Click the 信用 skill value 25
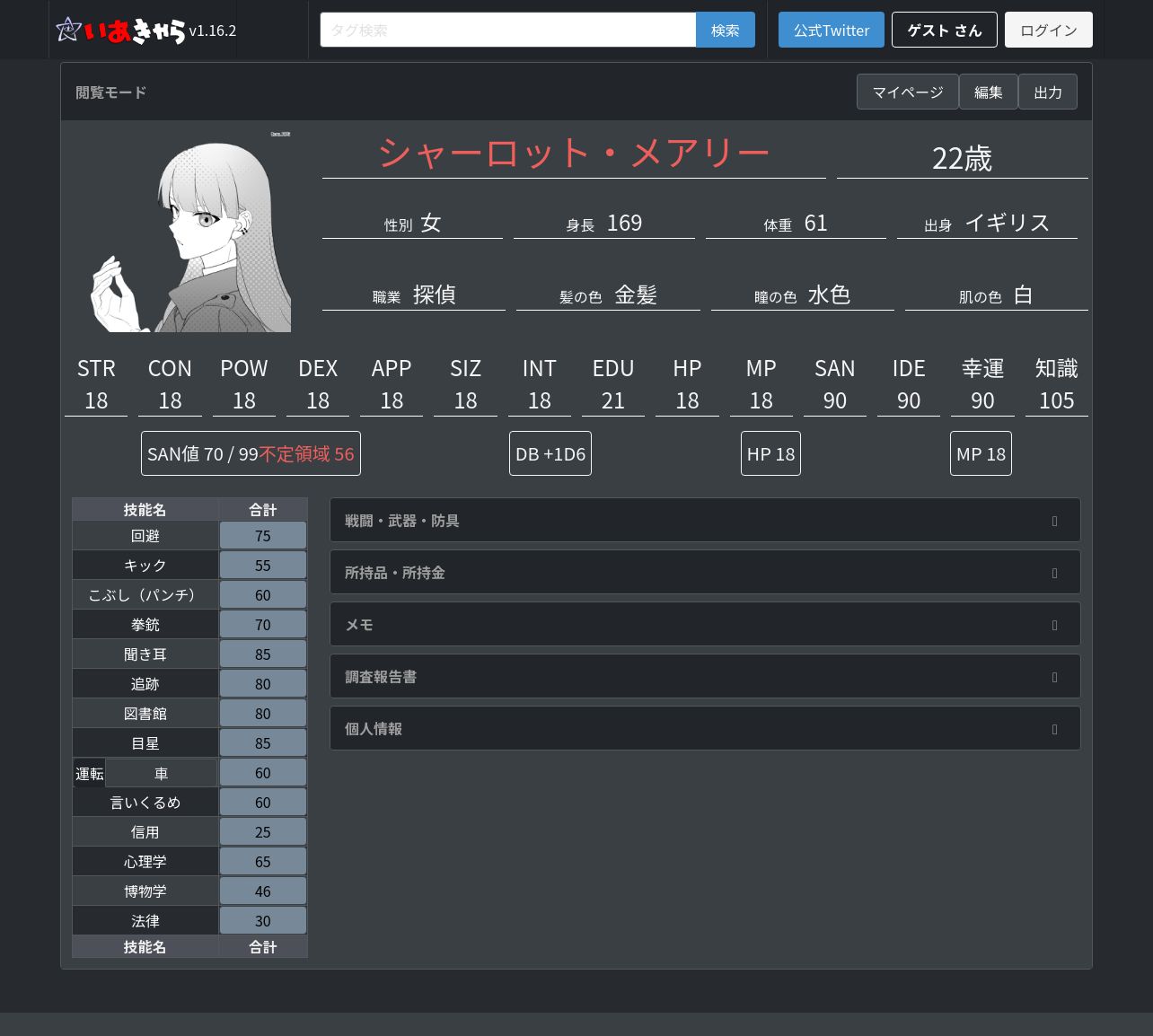Screen dimensions: 1153x1036 (x=263, y=832)
